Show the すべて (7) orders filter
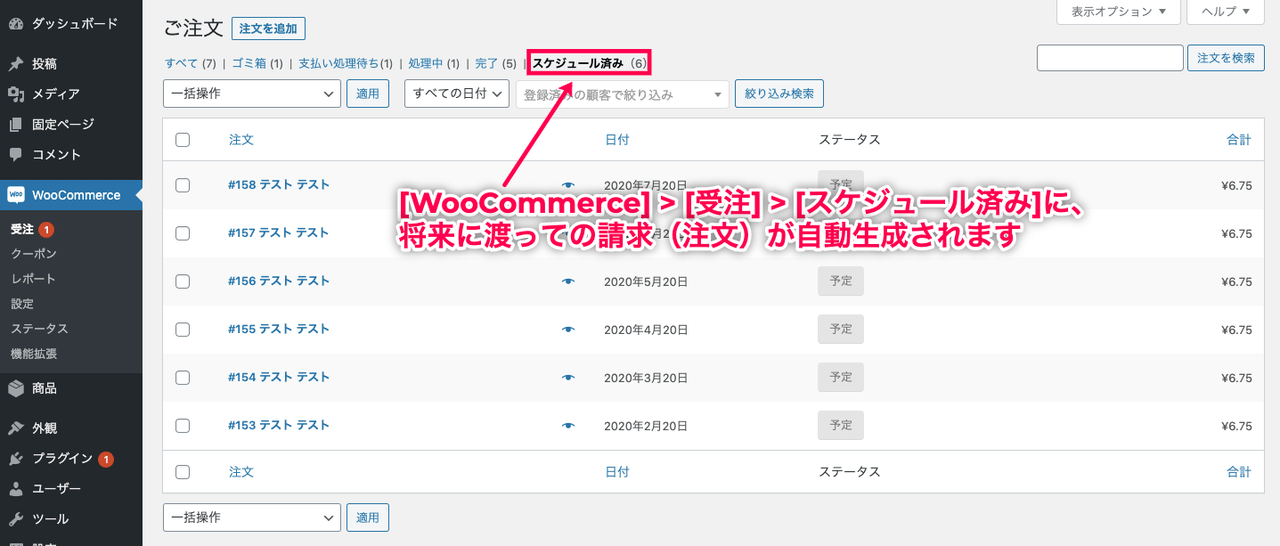The height and width of the screenshot is (546, 1280). click(x=190, y=64)
